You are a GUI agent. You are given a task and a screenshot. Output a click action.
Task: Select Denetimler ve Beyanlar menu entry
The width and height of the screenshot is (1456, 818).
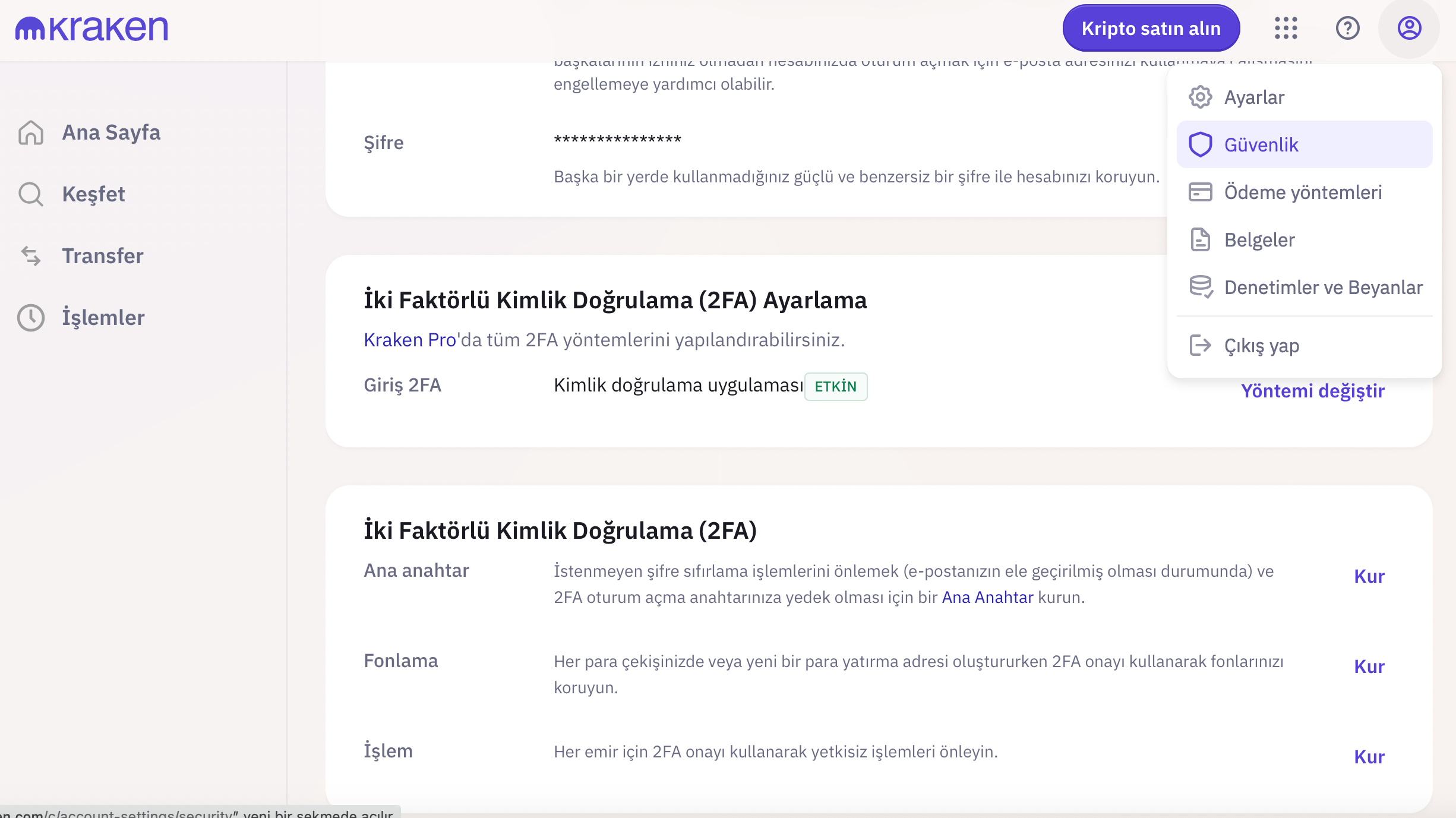coord(1323,288)
